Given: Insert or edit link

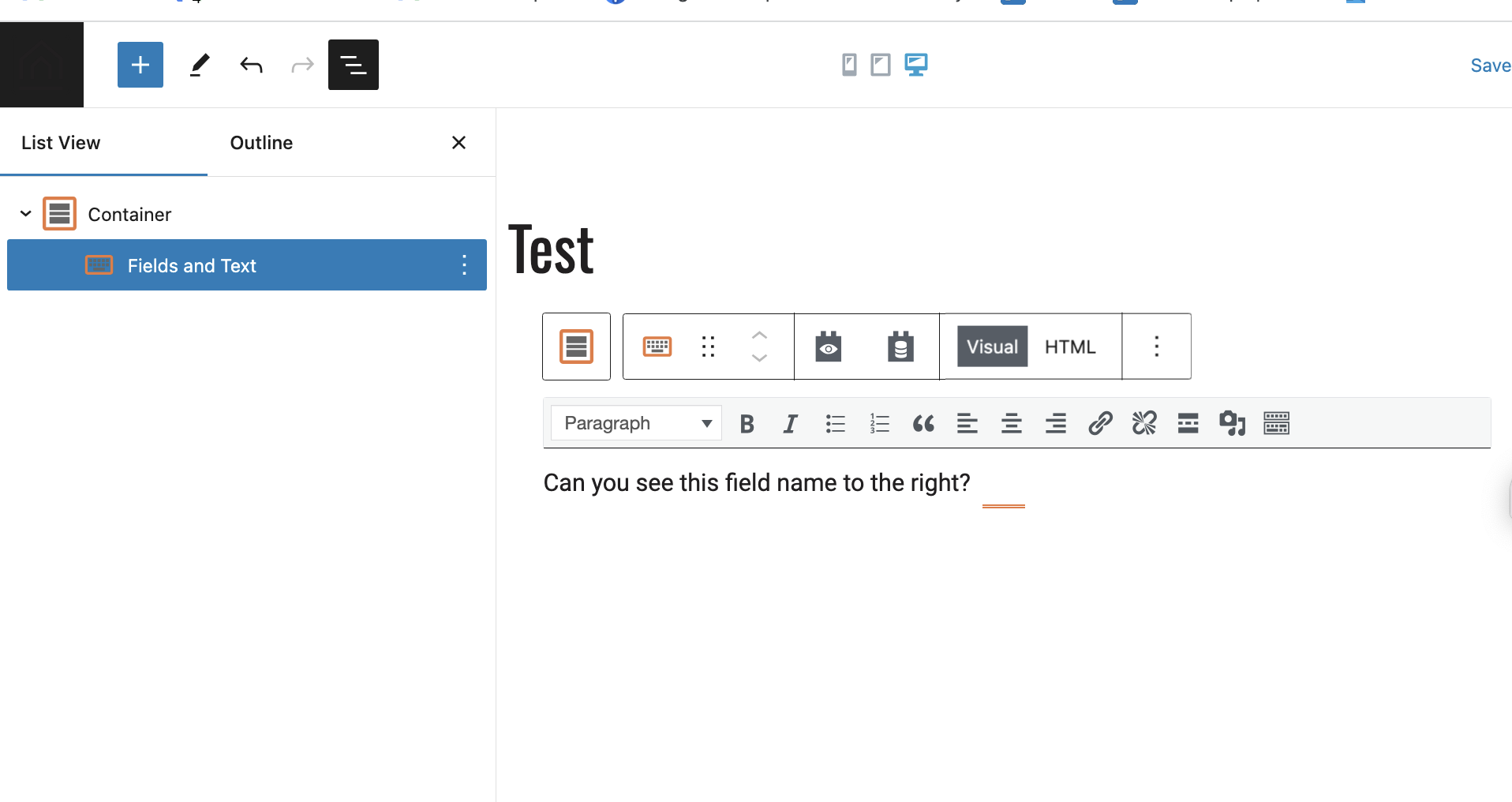Looking at the screenshot, I should tap(1100, 424).
